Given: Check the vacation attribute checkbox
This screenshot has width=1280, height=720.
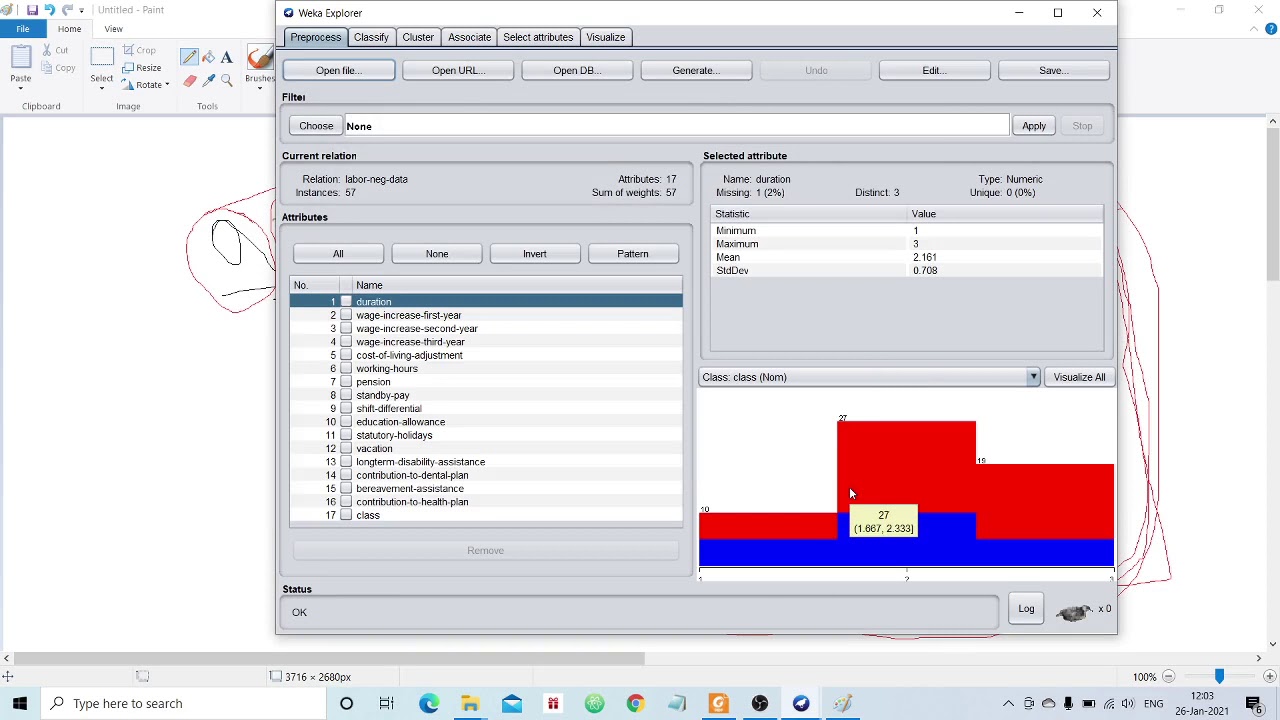Looking at the screenshot, I should coord(346,448).
